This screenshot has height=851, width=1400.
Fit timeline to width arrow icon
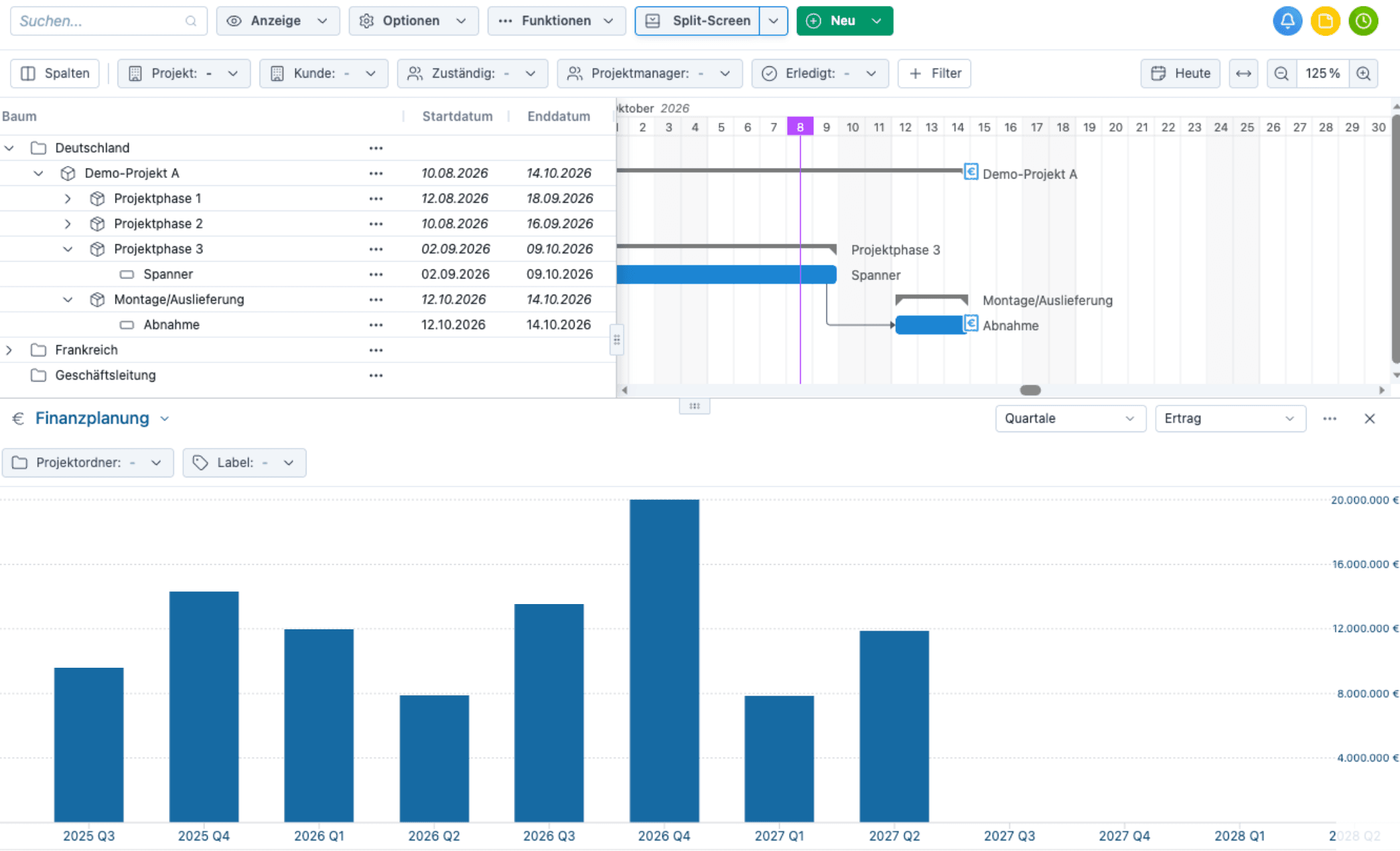[1243, 73]
